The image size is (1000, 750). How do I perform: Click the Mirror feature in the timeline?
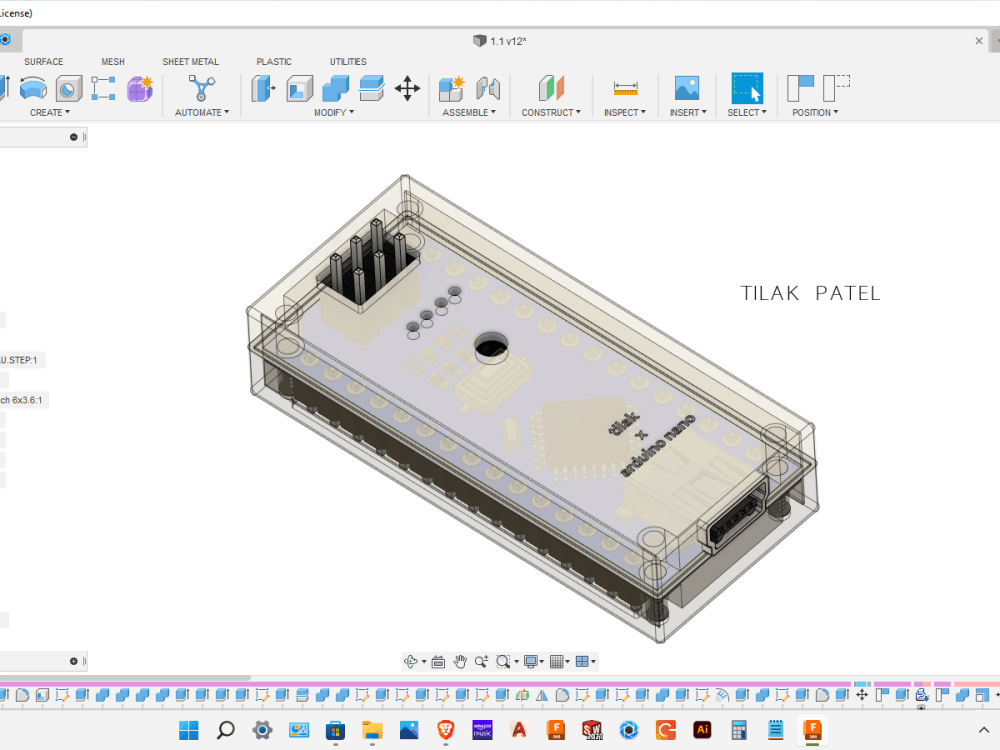point(542,696)
